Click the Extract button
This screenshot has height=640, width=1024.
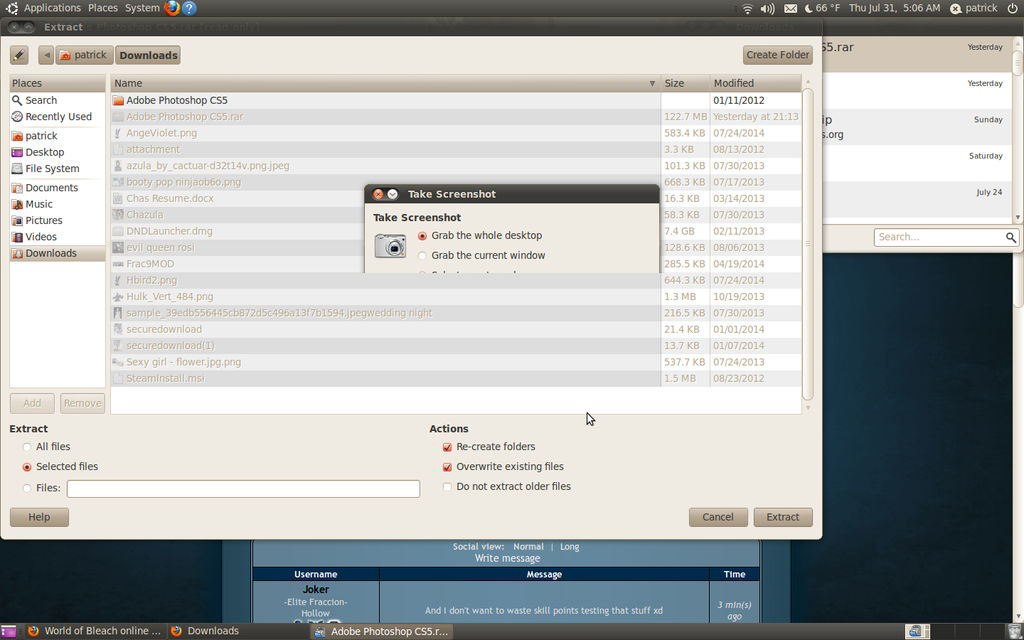click(x=783, y=517)
